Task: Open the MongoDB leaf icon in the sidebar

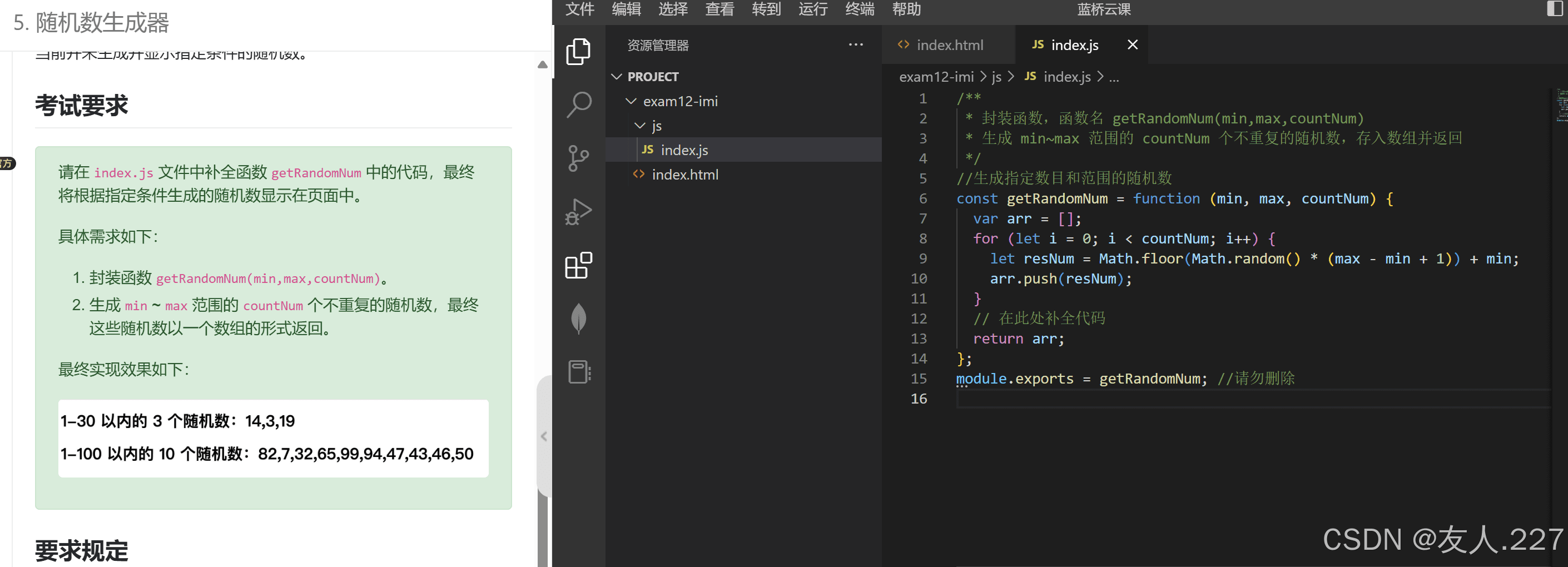Action: coord(579,318)
